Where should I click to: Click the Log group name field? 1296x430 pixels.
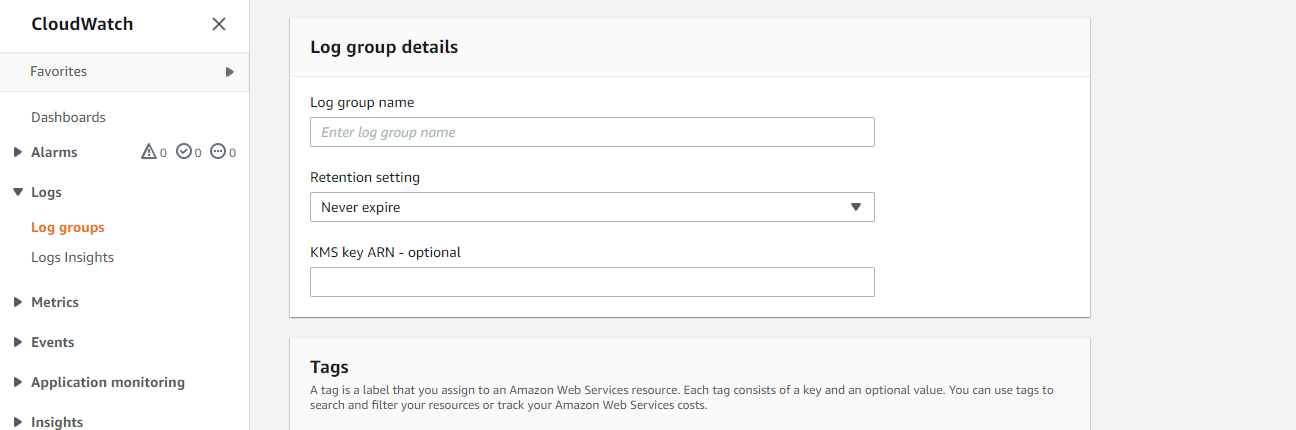click(592, 132)
